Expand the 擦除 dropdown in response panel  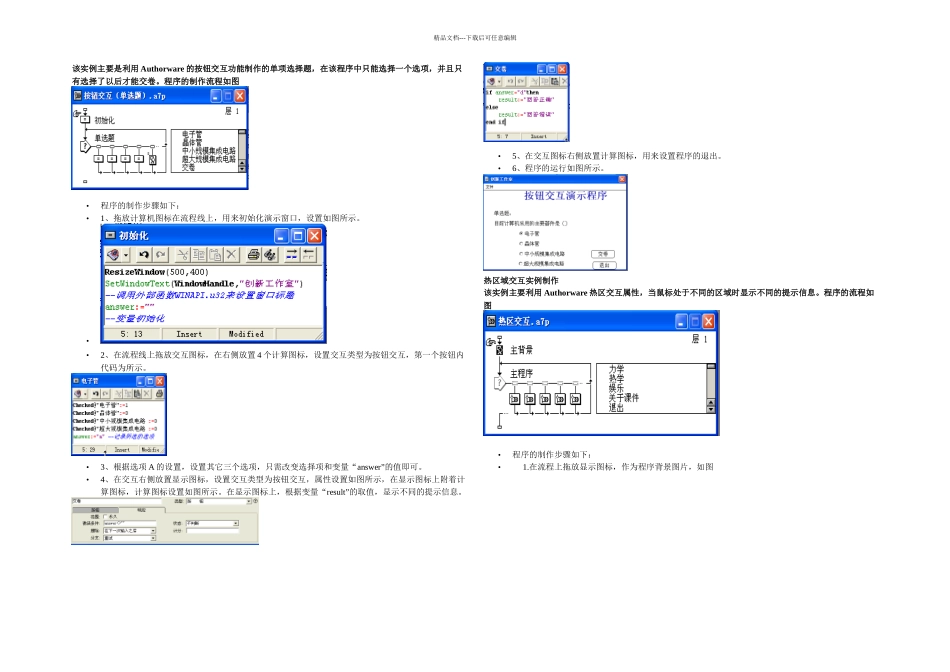(153, 531)
